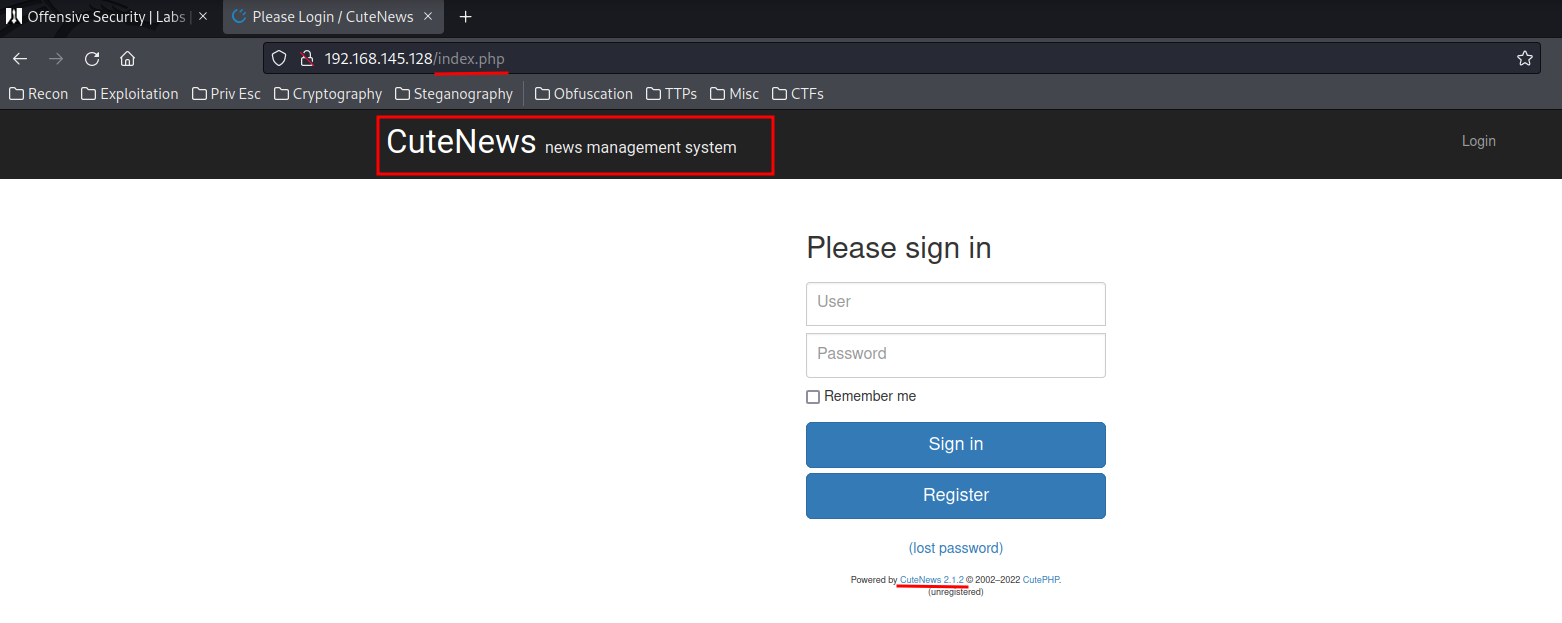The image size is (1562, 623).
Task: Focus the User input field
Action: [x=956, y=303]
